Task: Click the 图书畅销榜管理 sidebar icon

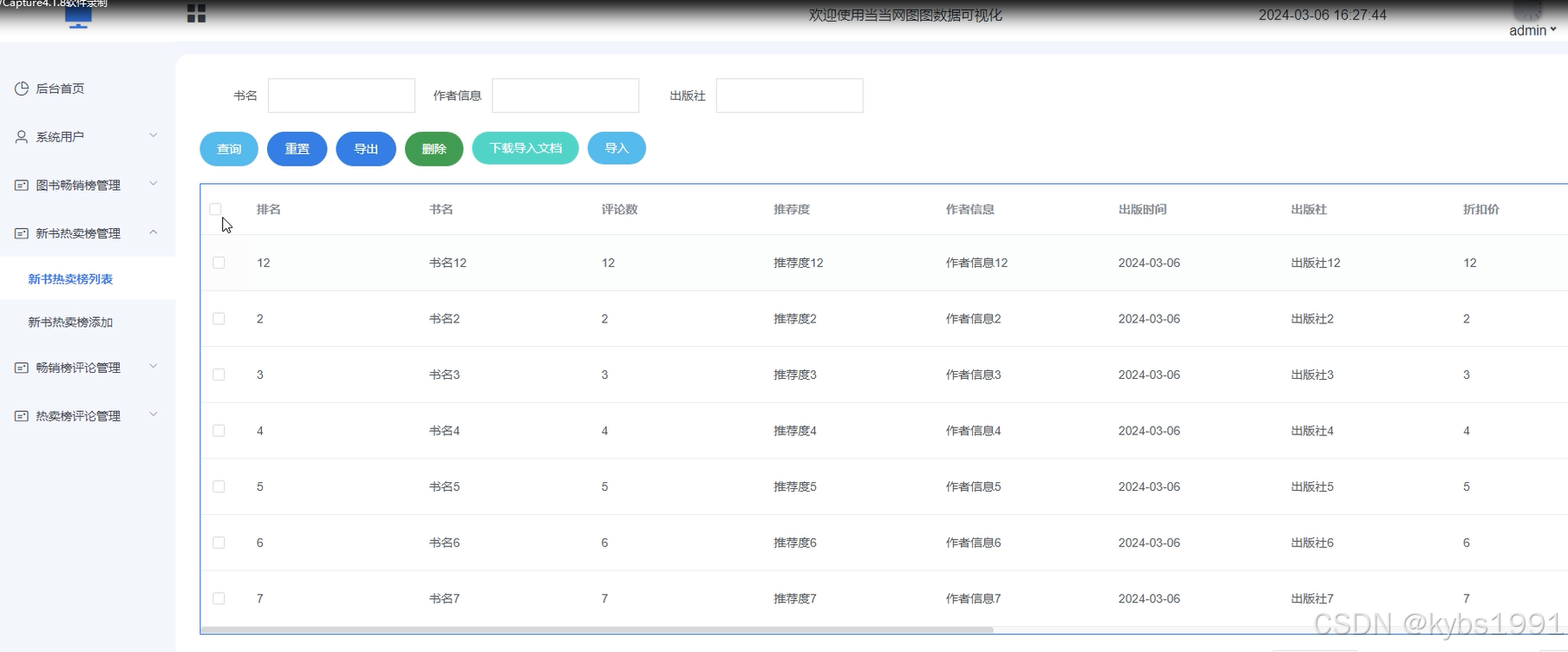Action: pos(22,186)
